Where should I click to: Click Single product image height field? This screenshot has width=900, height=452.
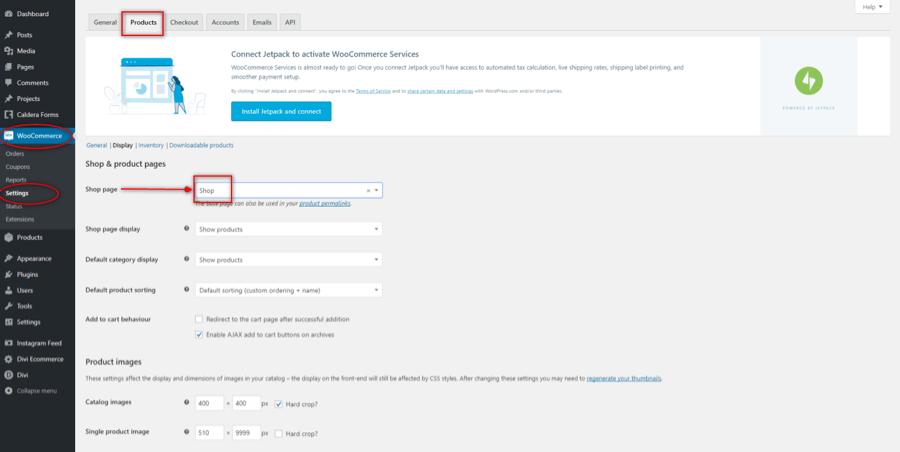pos(247,434)
